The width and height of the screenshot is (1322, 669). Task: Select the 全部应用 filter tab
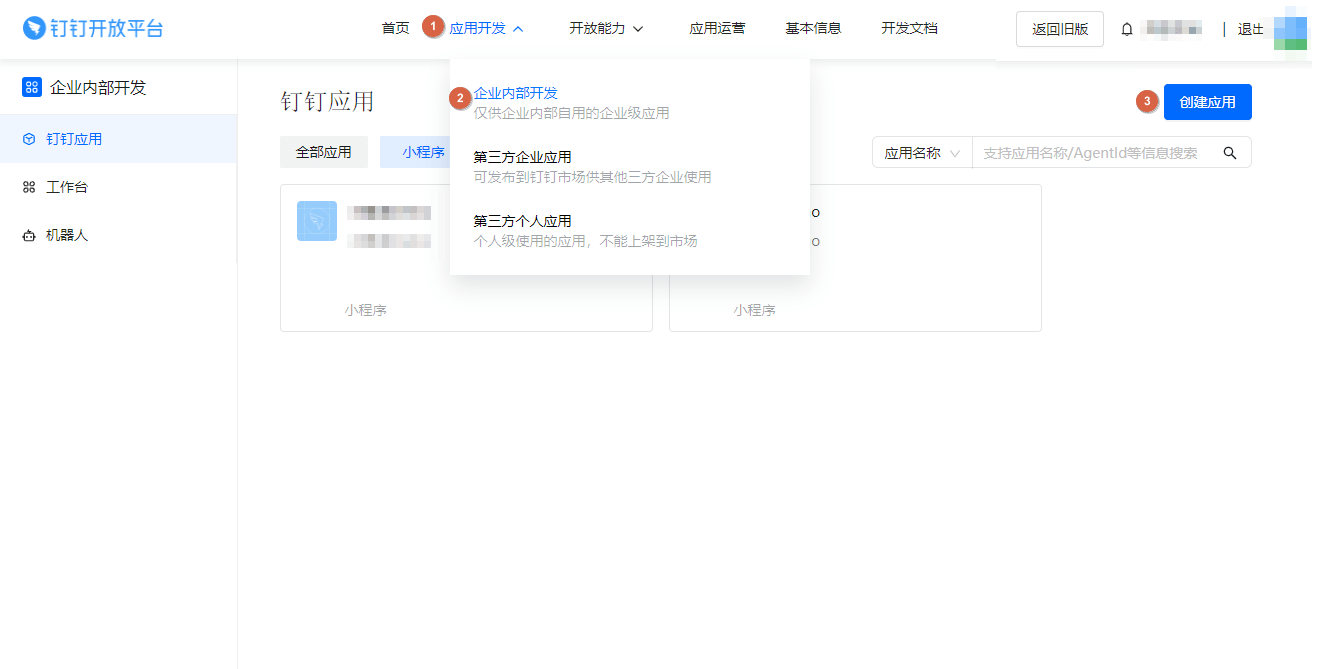click(x=324, y=152)
